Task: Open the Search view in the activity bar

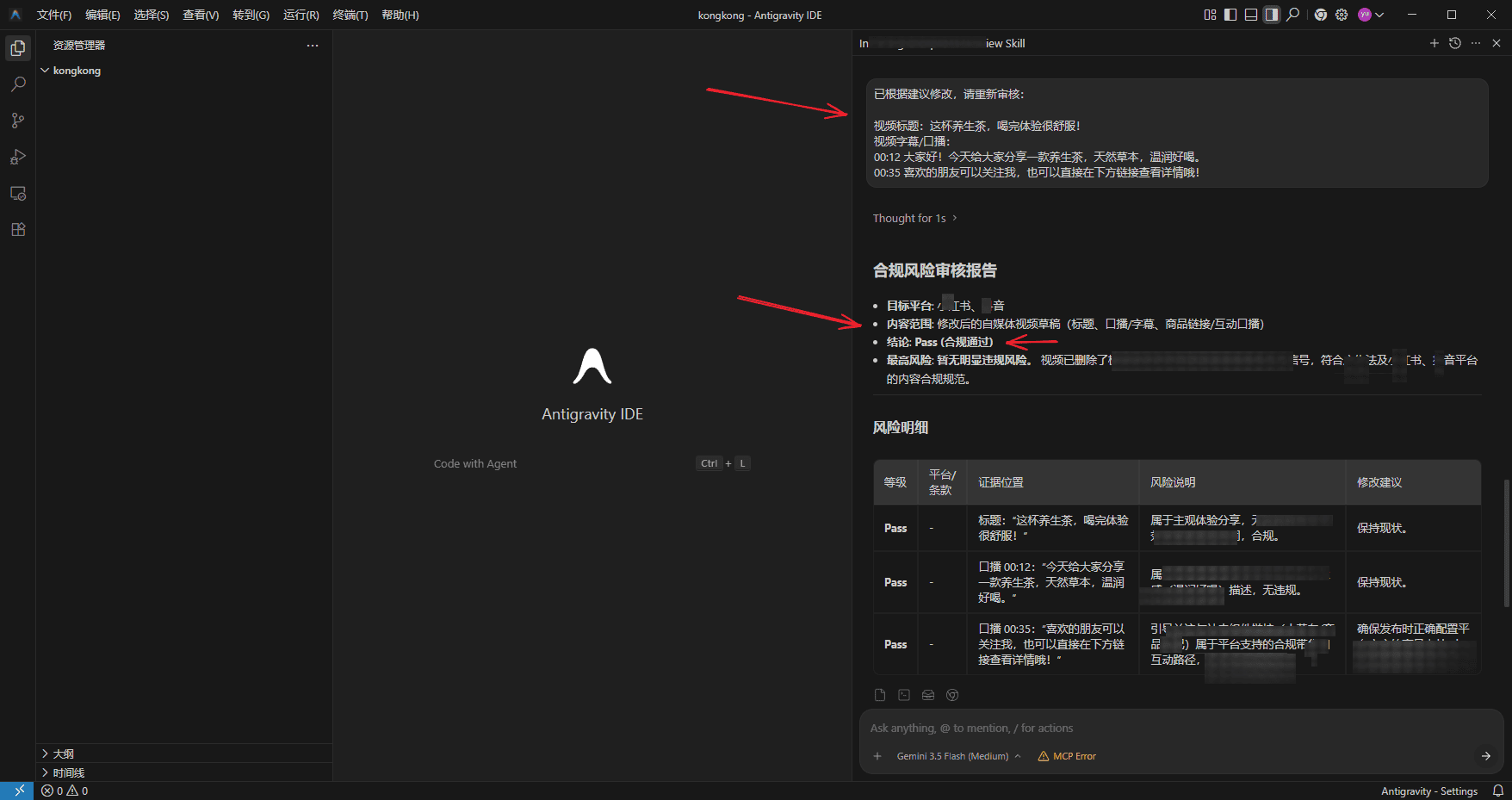Action: click(x=18, y=84)
